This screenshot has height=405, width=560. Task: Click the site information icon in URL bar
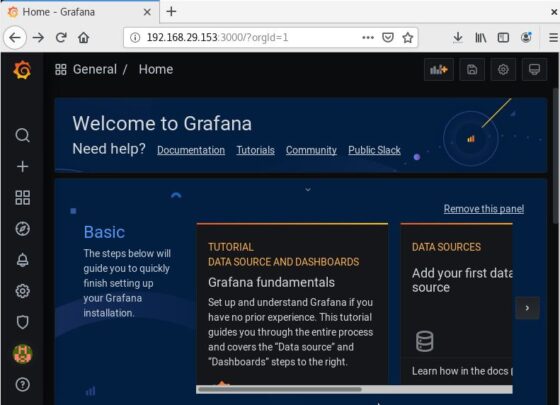click(x=135, y=38)
